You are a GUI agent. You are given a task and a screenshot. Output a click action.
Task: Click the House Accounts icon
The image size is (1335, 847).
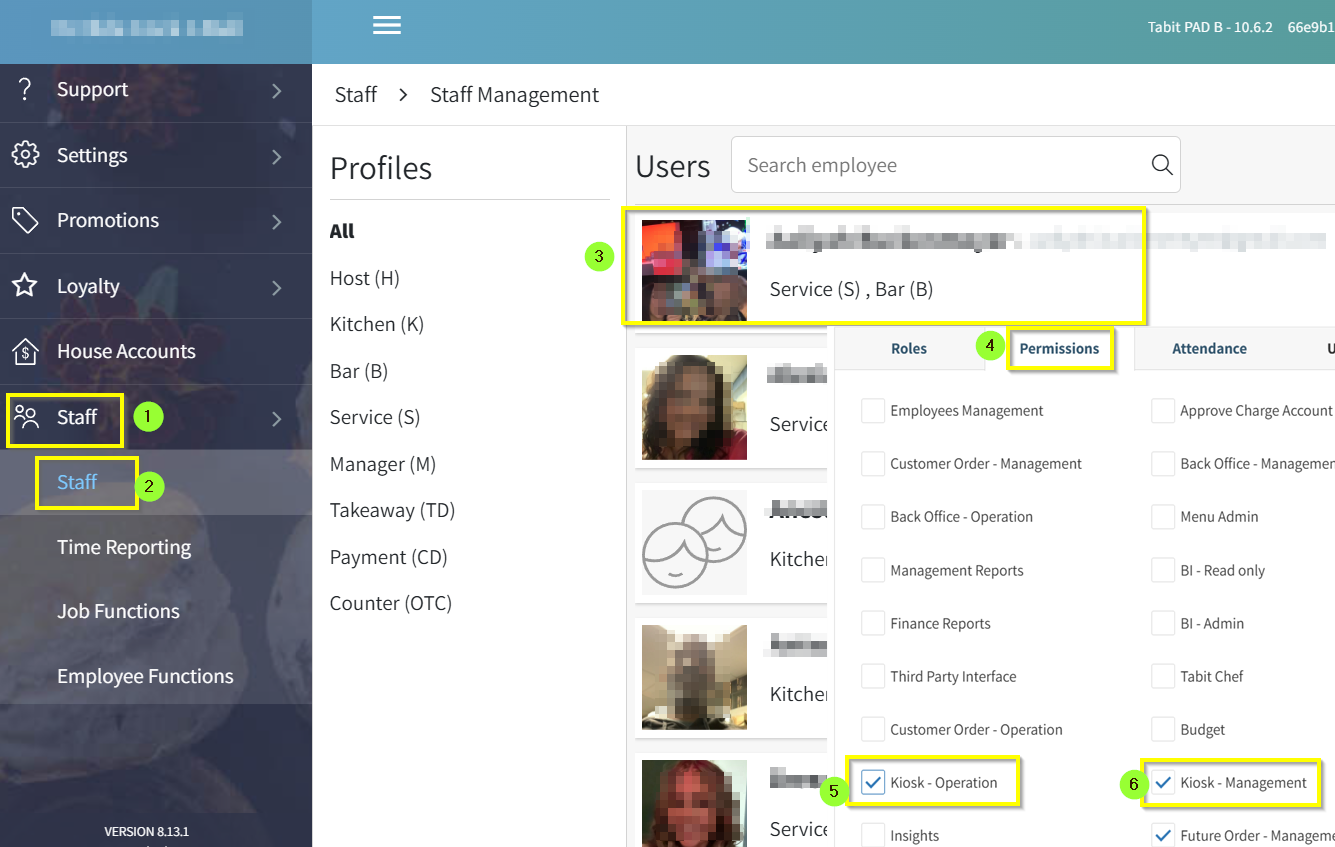pos(25,351)
